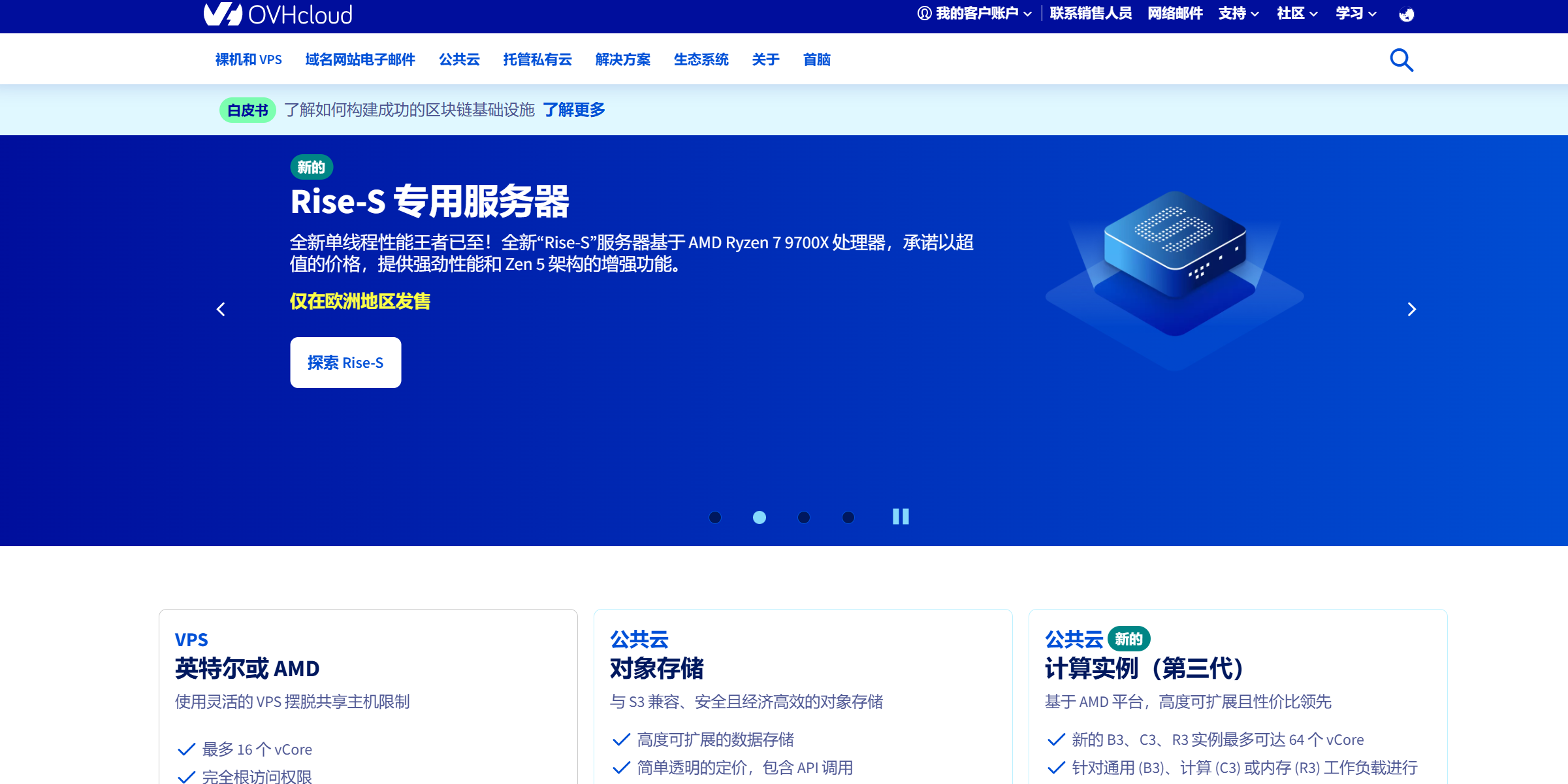Open 公共云 navigation menu

(459, 59)
